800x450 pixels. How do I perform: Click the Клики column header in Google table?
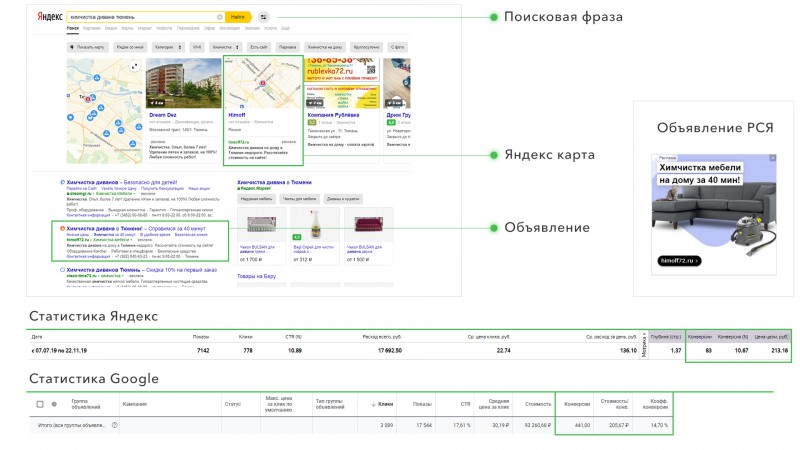tap(385, 404)
